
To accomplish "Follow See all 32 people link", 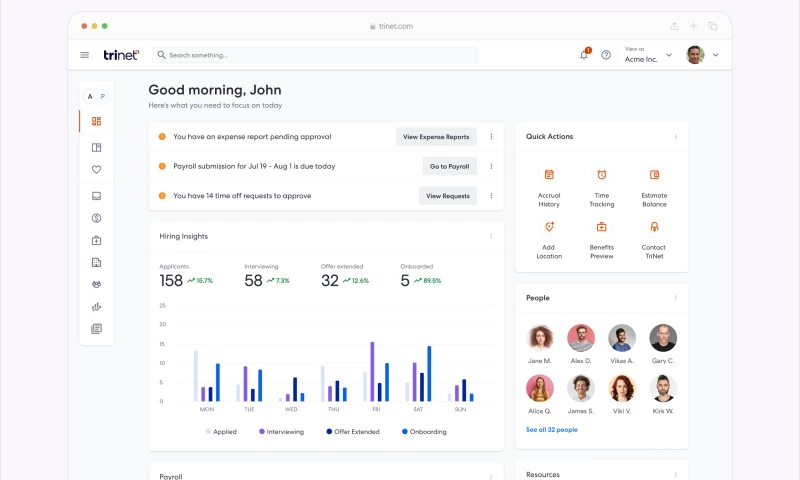I will point(552,430).
